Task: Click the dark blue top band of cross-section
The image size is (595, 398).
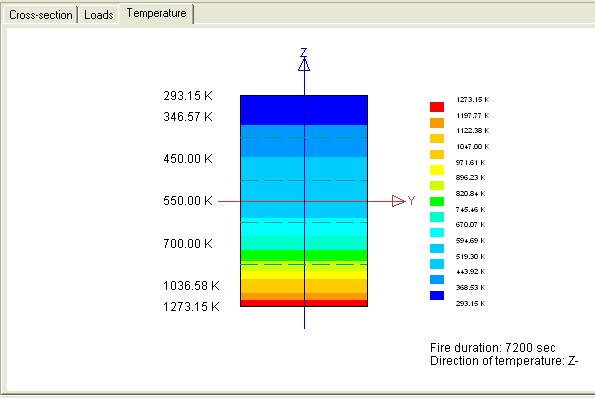Action: pyautogui.click(x=304, y=110)
